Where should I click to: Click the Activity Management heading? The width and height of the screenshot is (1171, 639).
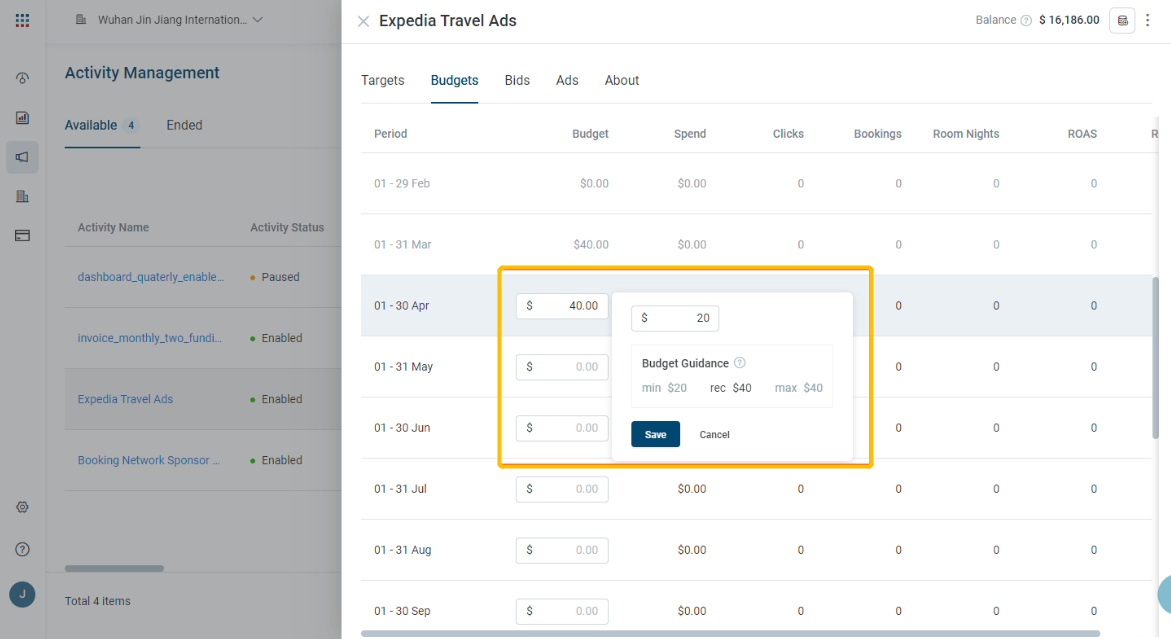tap(142, 73)
